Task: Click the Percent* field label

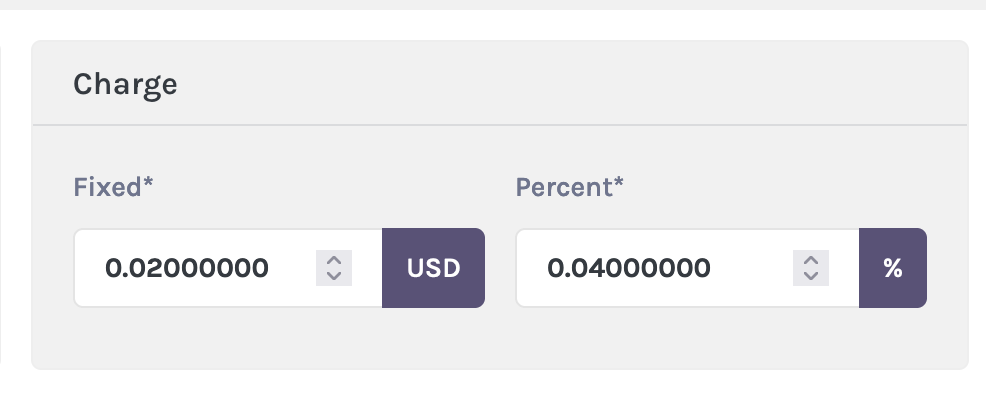Action: tap(563, 187)
